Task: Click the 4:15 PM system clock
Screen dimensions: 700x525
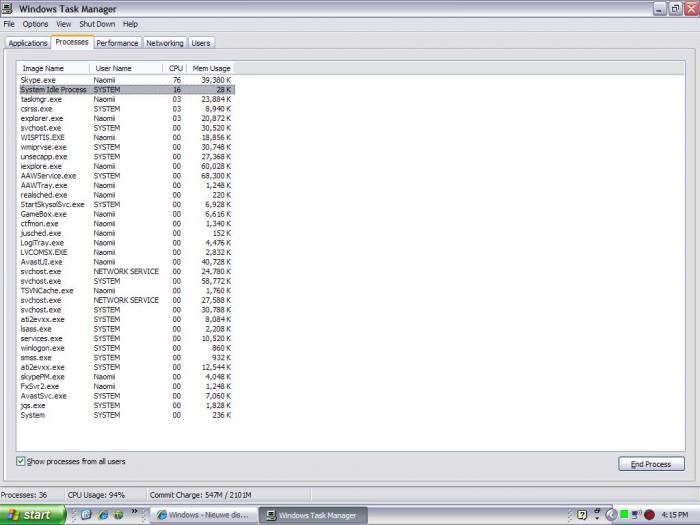Action: pos(675,515)
